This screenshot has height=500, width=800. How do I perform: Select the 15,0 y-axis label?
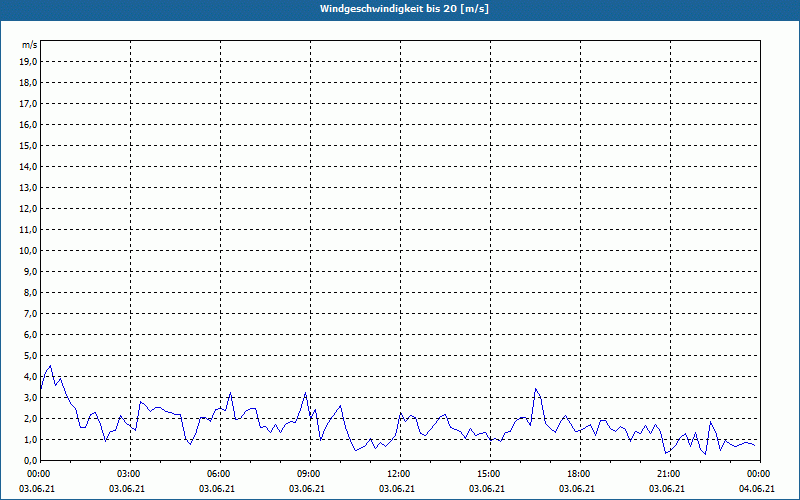pos(28,145)
